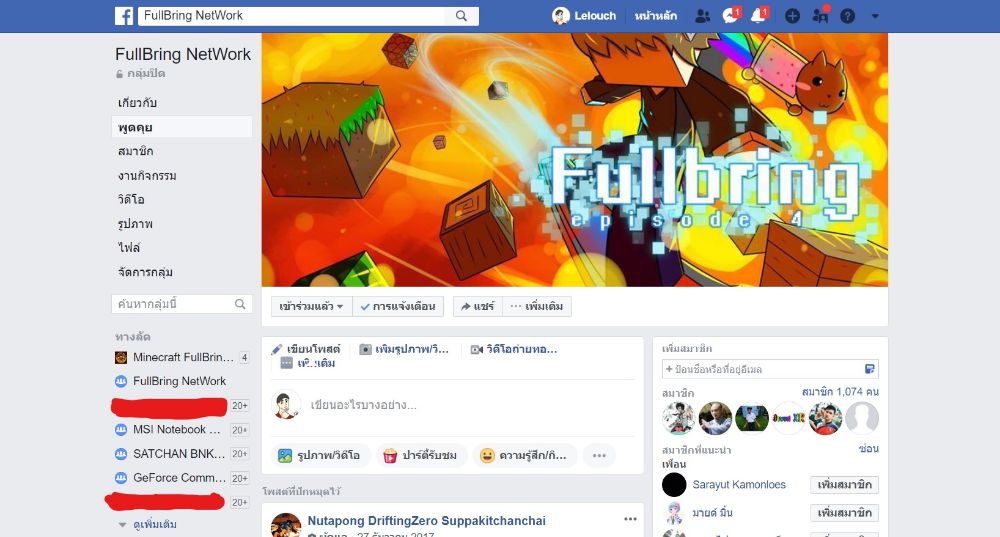This screenshot has height=537, width=1000.
Task: Open the ความรู้สึก feeling emoji option
Action: 524,455
